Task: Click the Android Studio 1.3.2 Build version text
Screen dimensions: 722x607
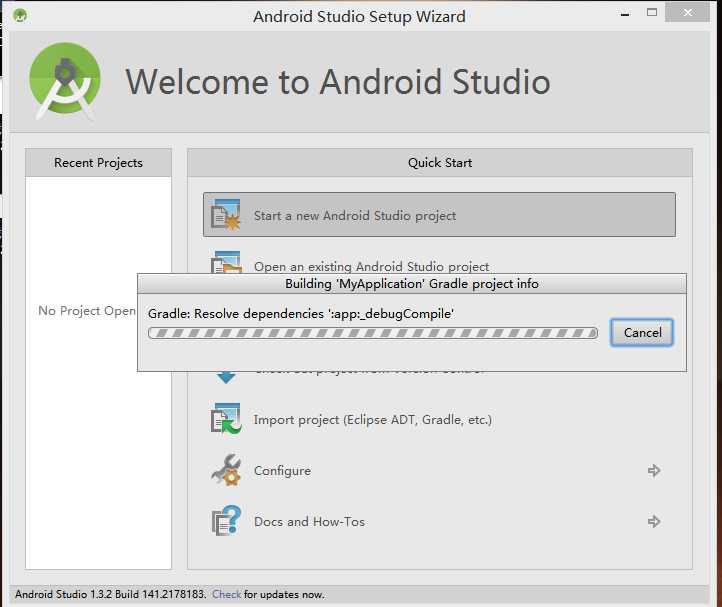Action: coord(110,594)
